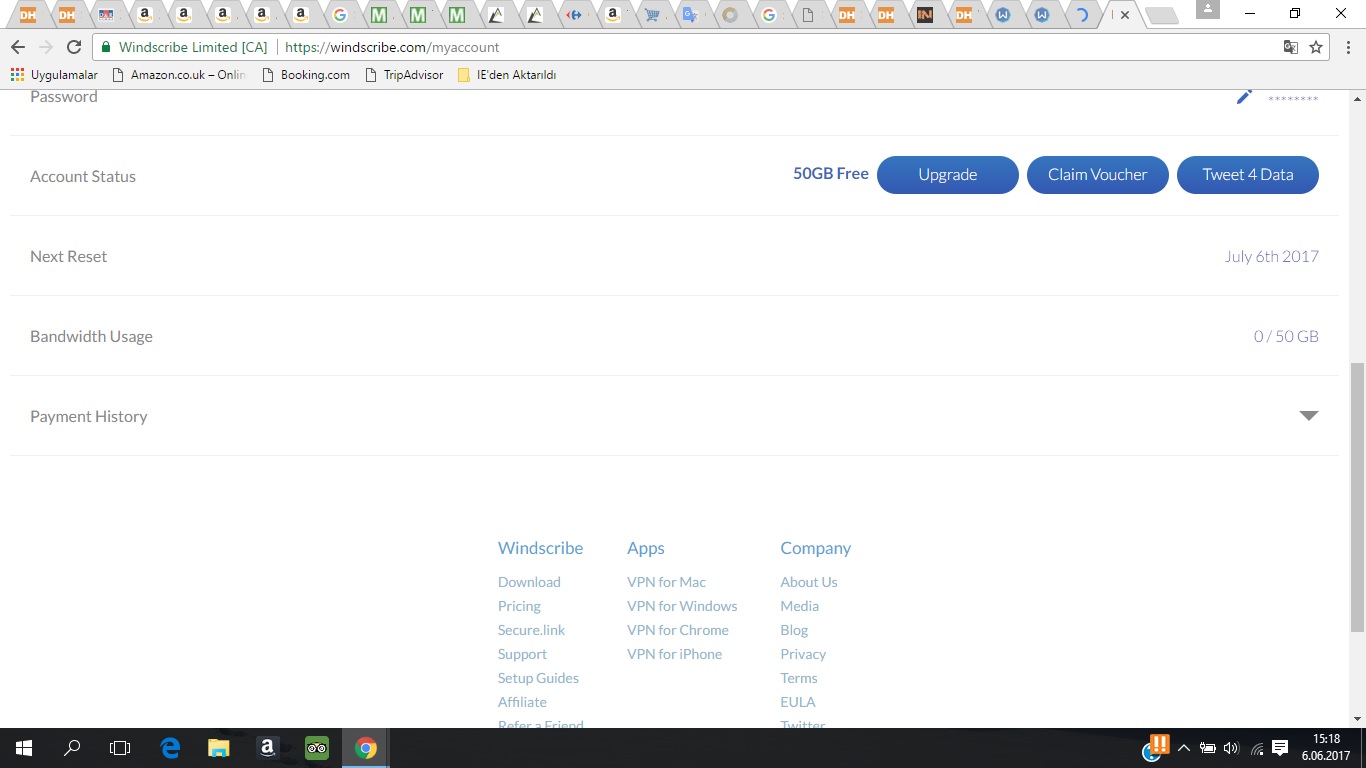Open the VPN for Chrome link

678,630
